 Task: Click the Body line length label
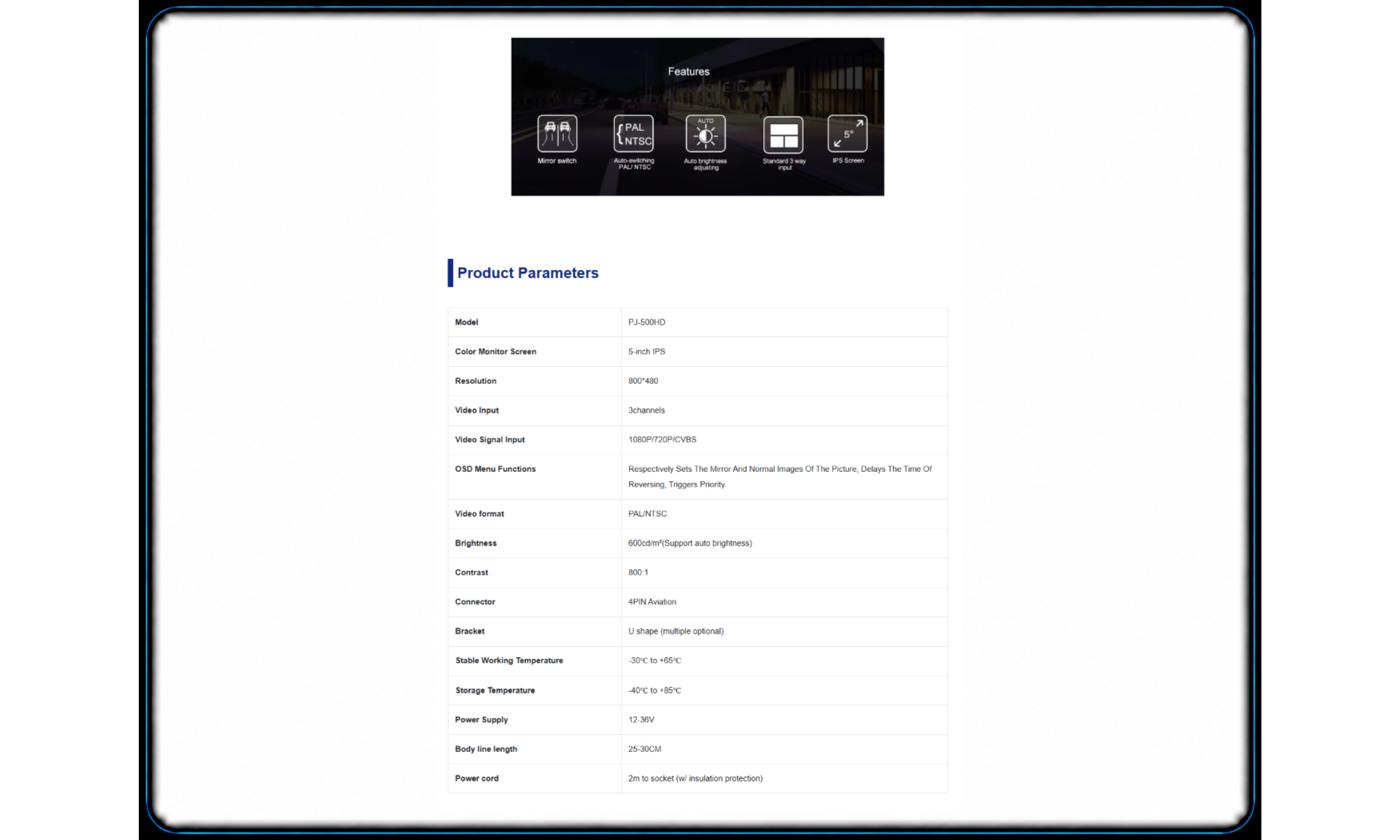pos(486,749)
